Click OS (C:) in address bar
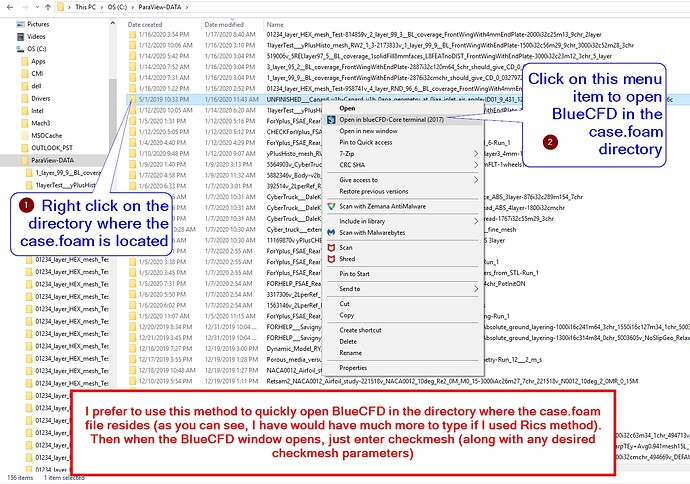 click(117, 7)
